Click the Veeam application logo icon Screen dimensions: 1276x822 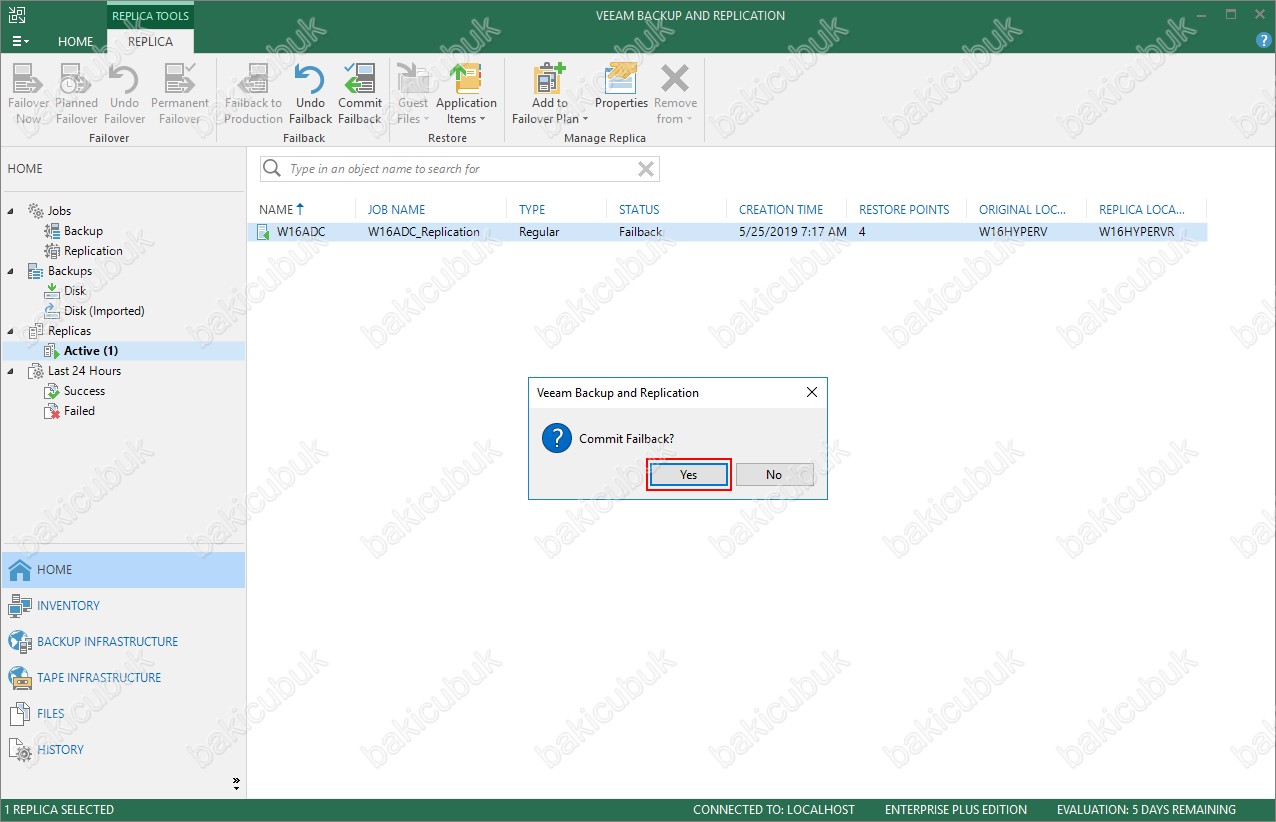[x=18, y=15]
